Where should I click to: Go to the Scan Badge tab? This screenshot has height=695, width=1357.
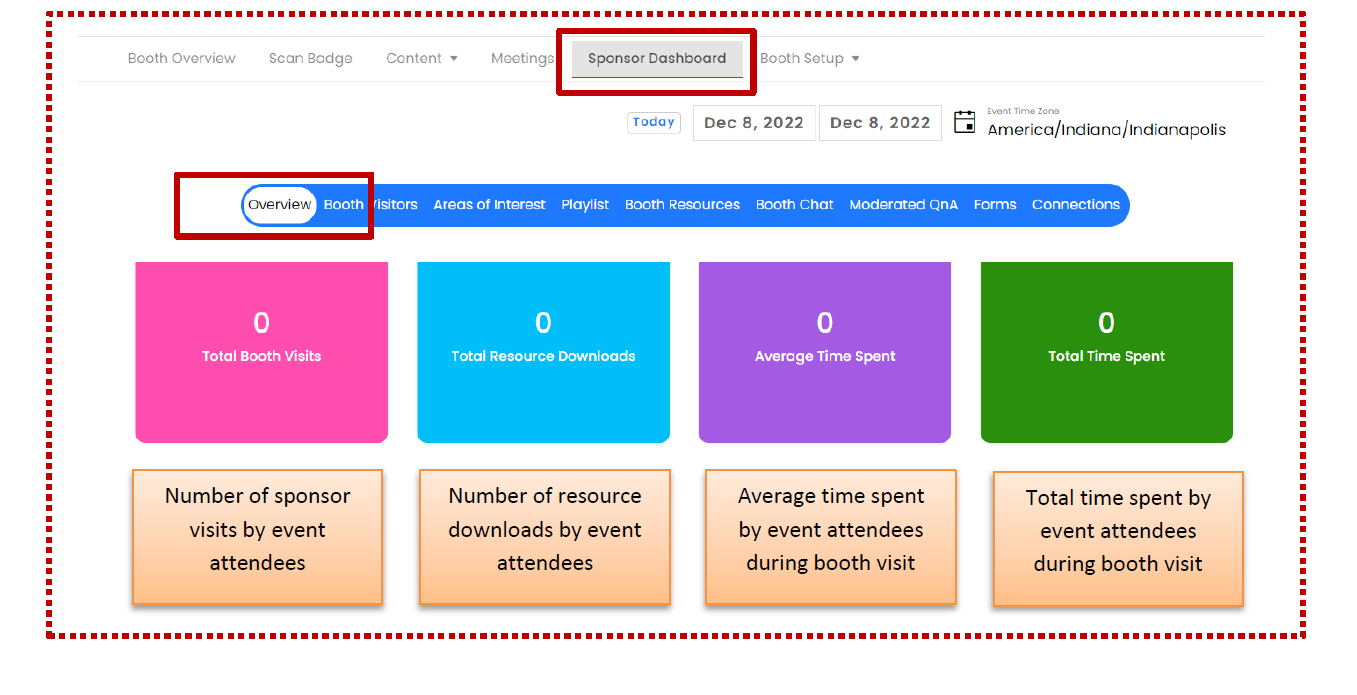click(x=310, y=59)
